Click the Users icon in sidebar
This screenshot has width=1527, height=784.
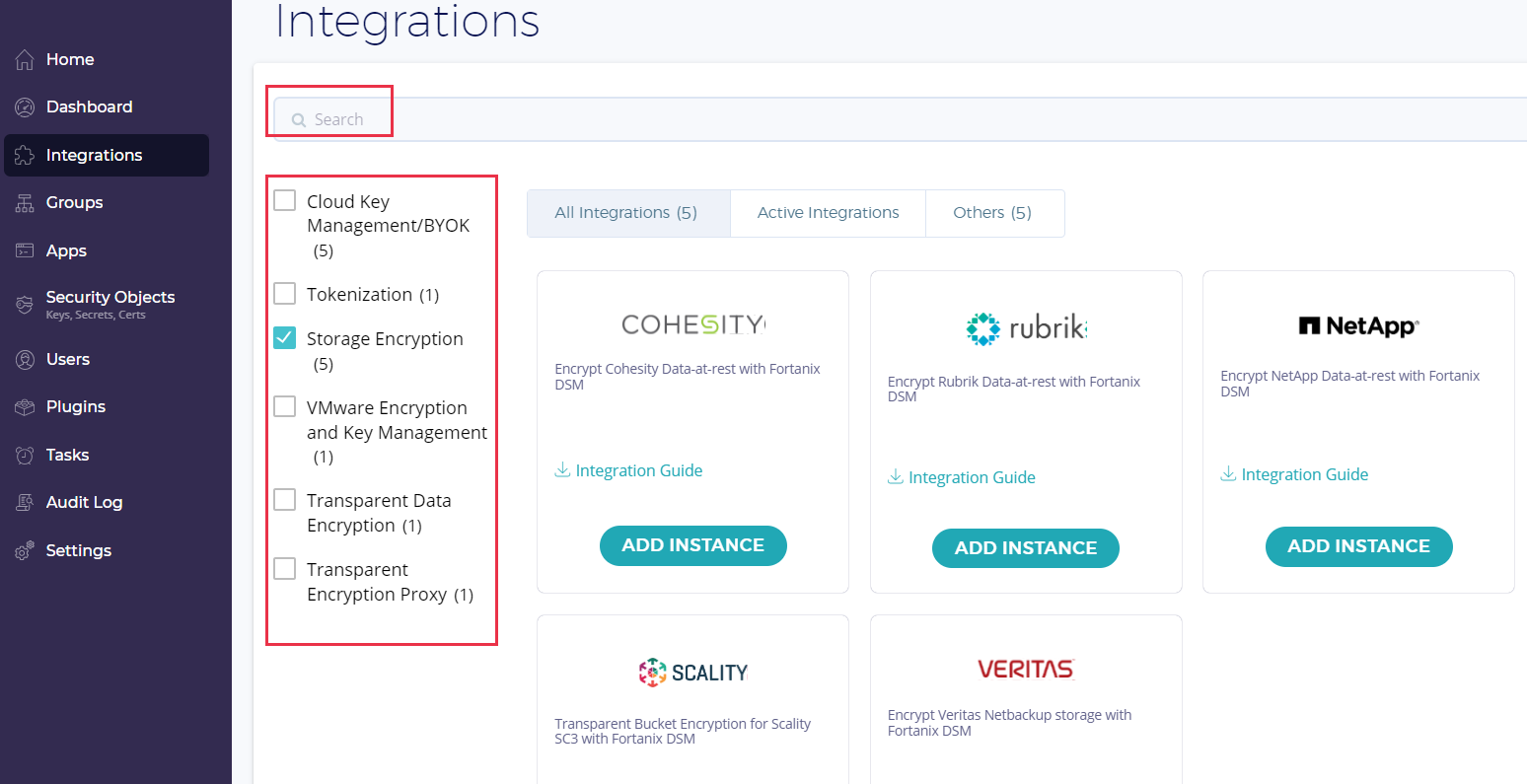click(x=25, y=360)
